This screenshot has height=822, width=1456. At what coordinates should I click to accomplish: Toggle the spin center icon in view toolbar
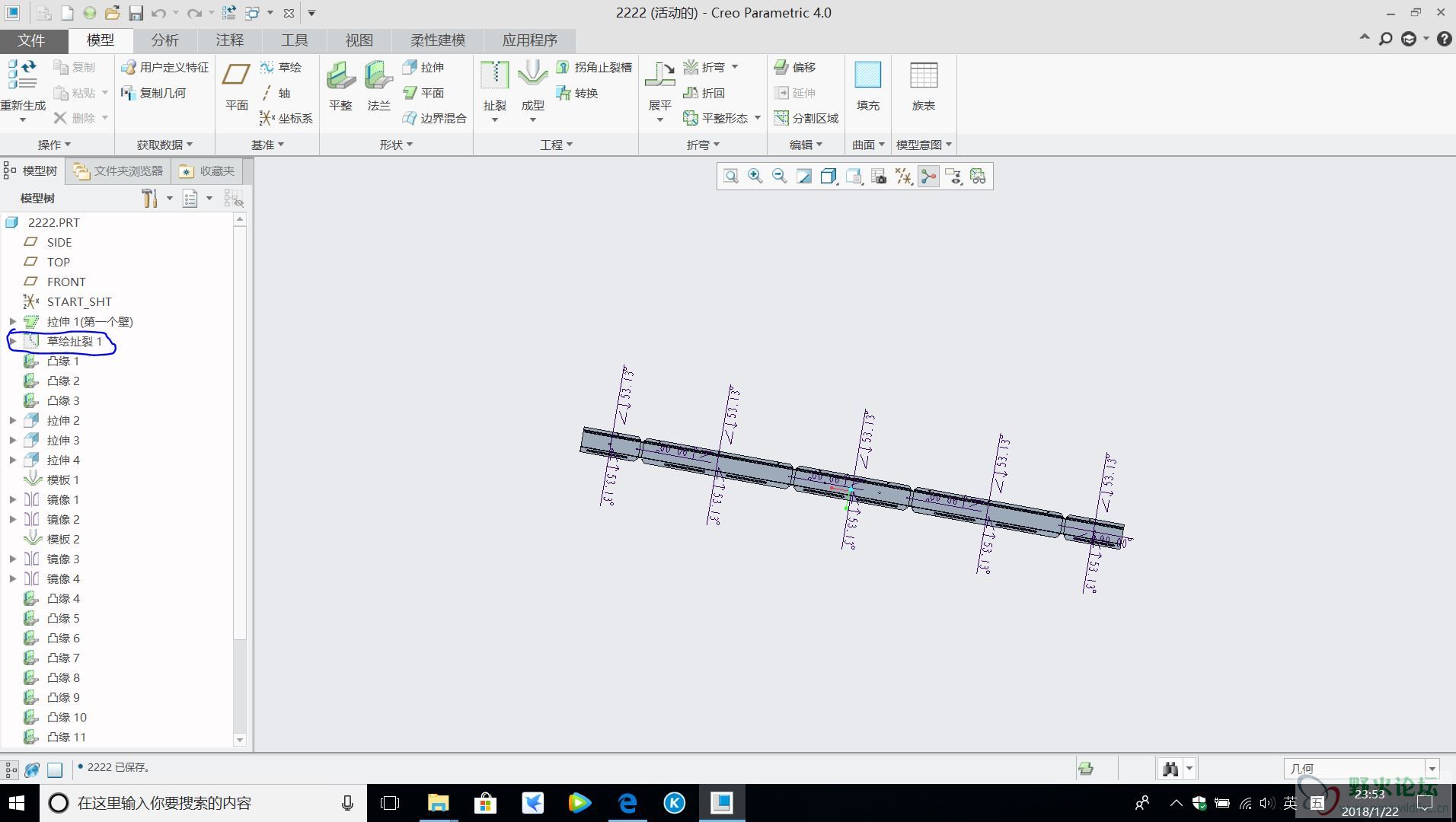928,177
